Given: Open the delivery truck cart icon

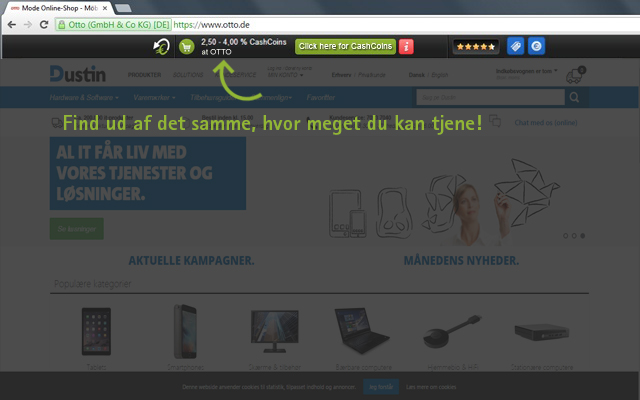Looking at the screenshot, I should pos(575,75).
